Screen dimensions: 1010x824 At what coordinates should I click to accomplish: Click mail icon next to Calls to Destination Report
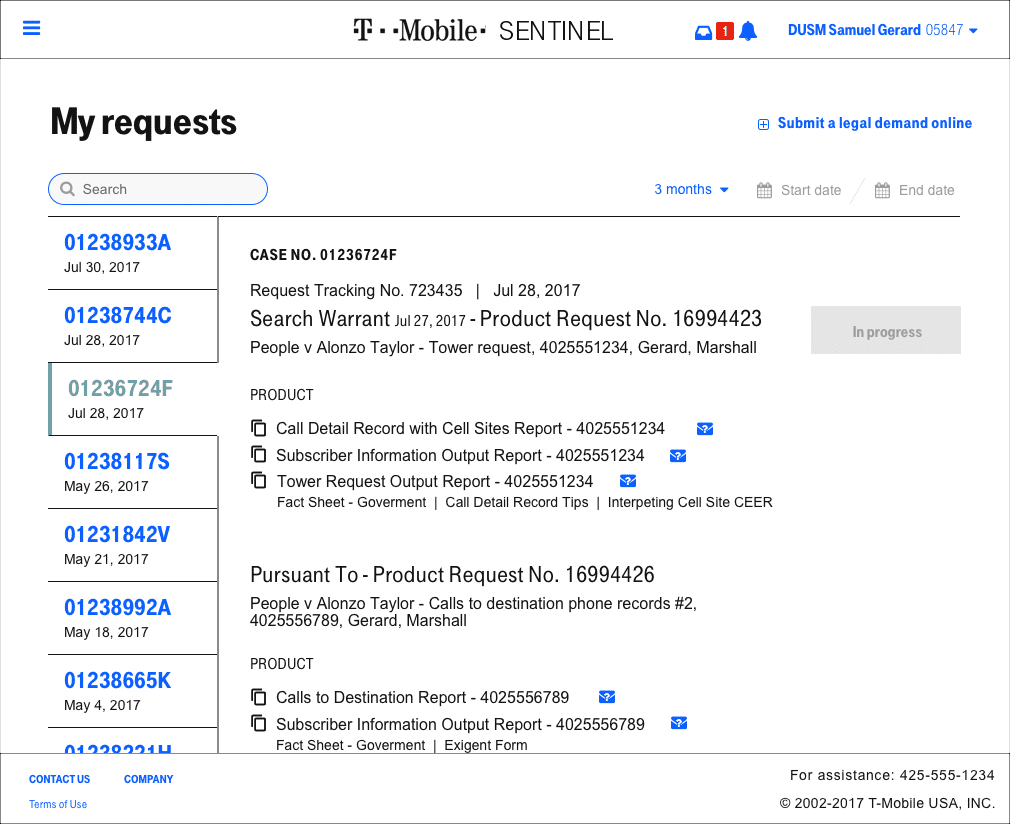pyautogui.click(x=606, y=697)
